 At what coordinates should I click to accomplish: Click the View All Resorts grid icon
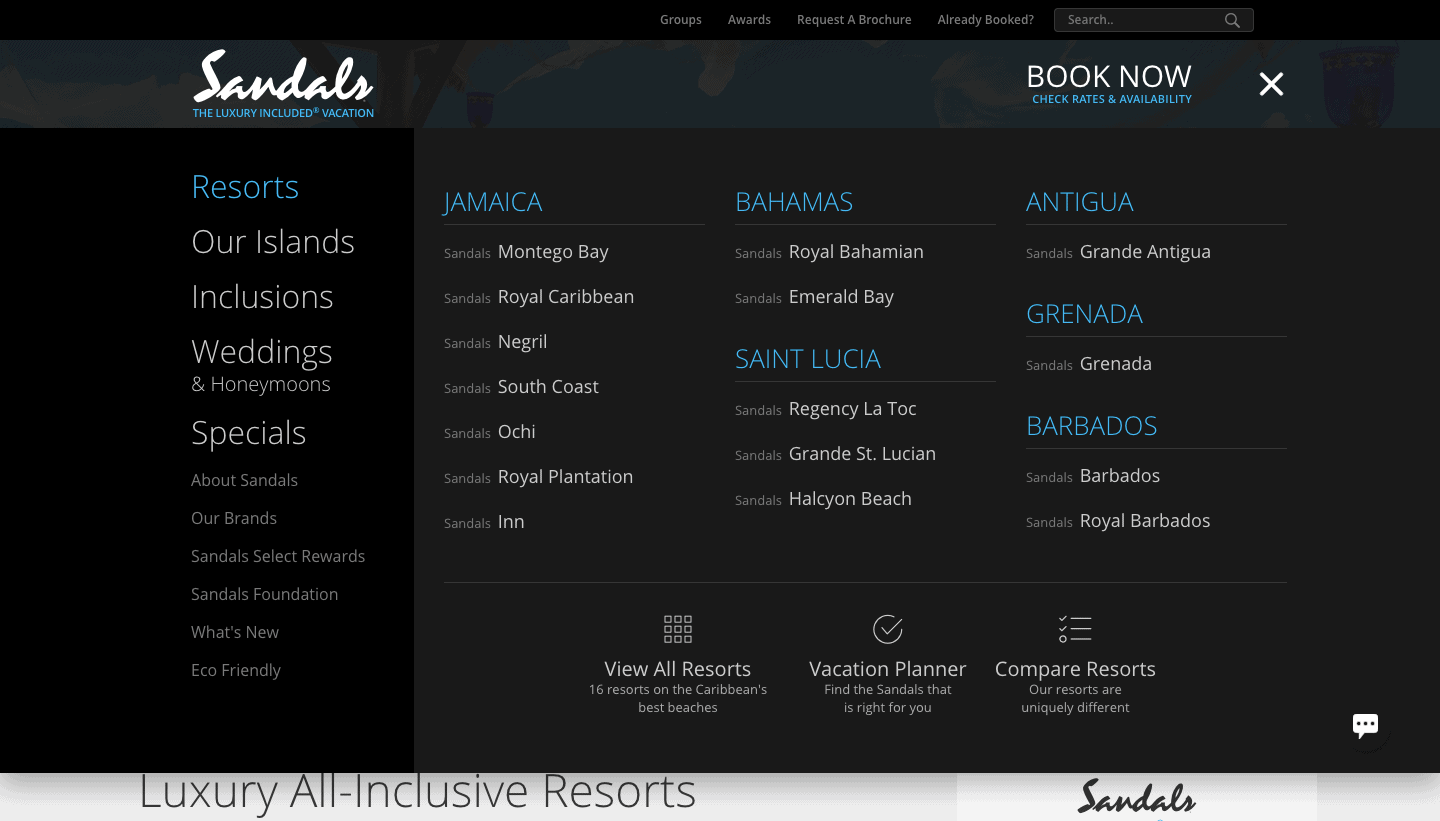[678, 629]
